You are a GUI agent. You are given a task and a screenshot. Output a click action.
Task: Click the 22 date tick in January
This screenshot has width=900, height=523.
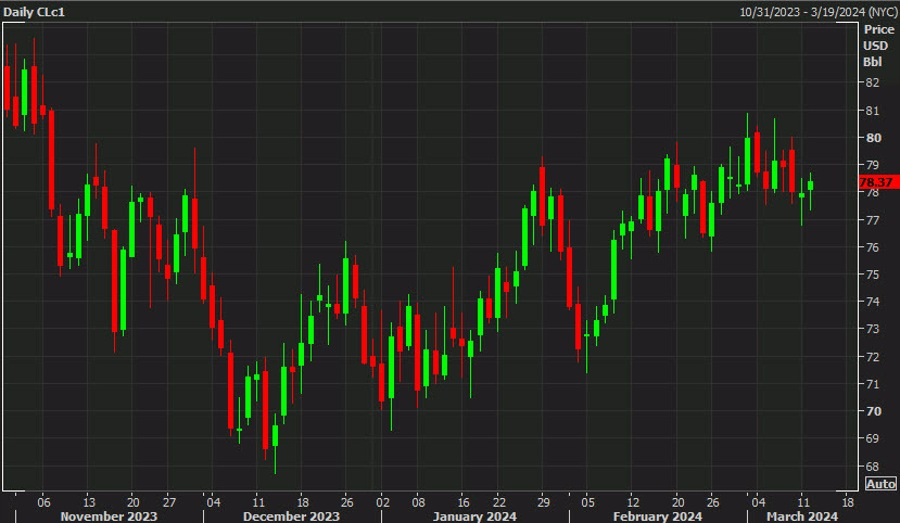click(x=499, y=502)
